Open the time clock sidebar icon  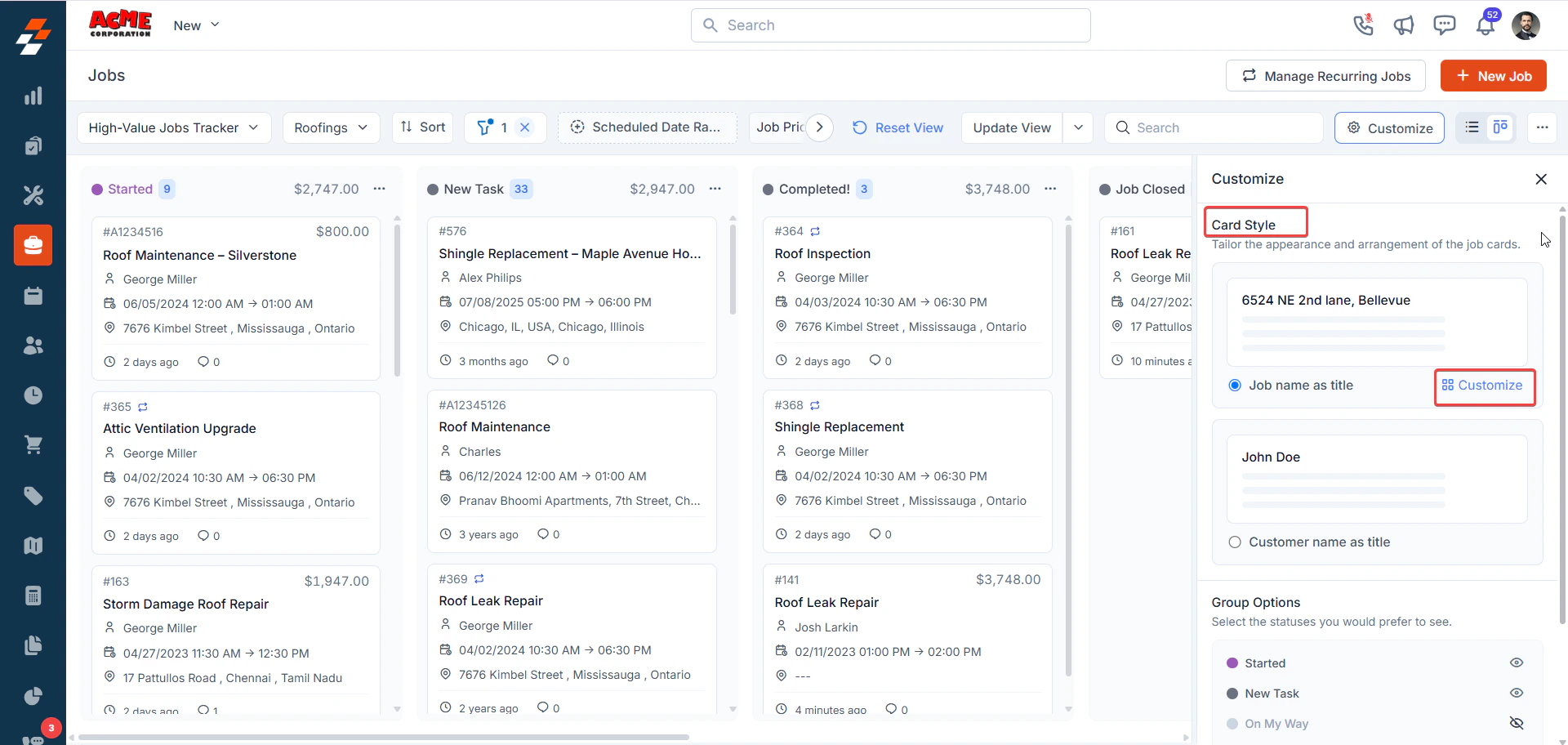(x=33, y=395)
